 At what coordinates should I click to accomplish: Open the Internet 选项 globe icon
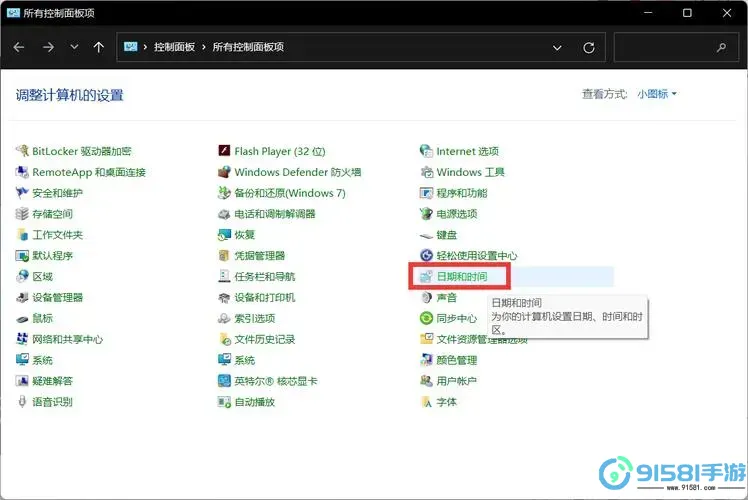tap(426, 151)
